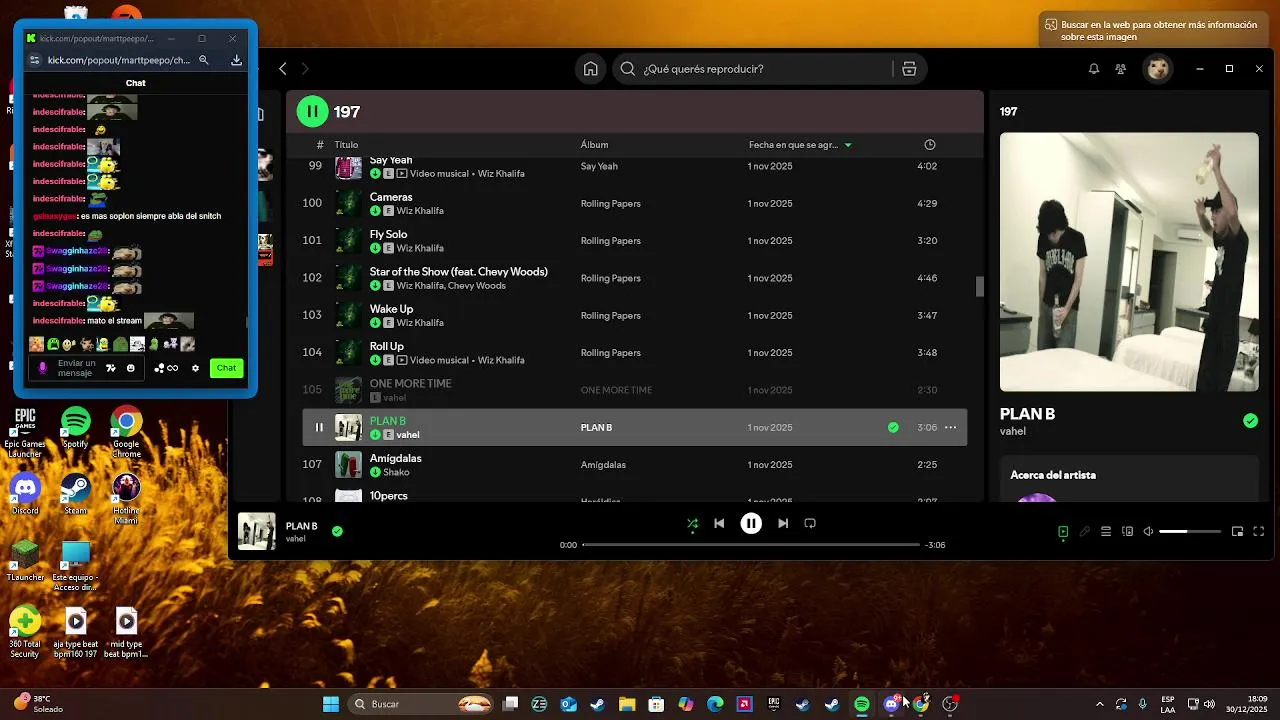The height and width of the screenshot is (720, 1280).
Task: Open Shako artist link under Amígdalas
Action: click(x=396, y=472)
